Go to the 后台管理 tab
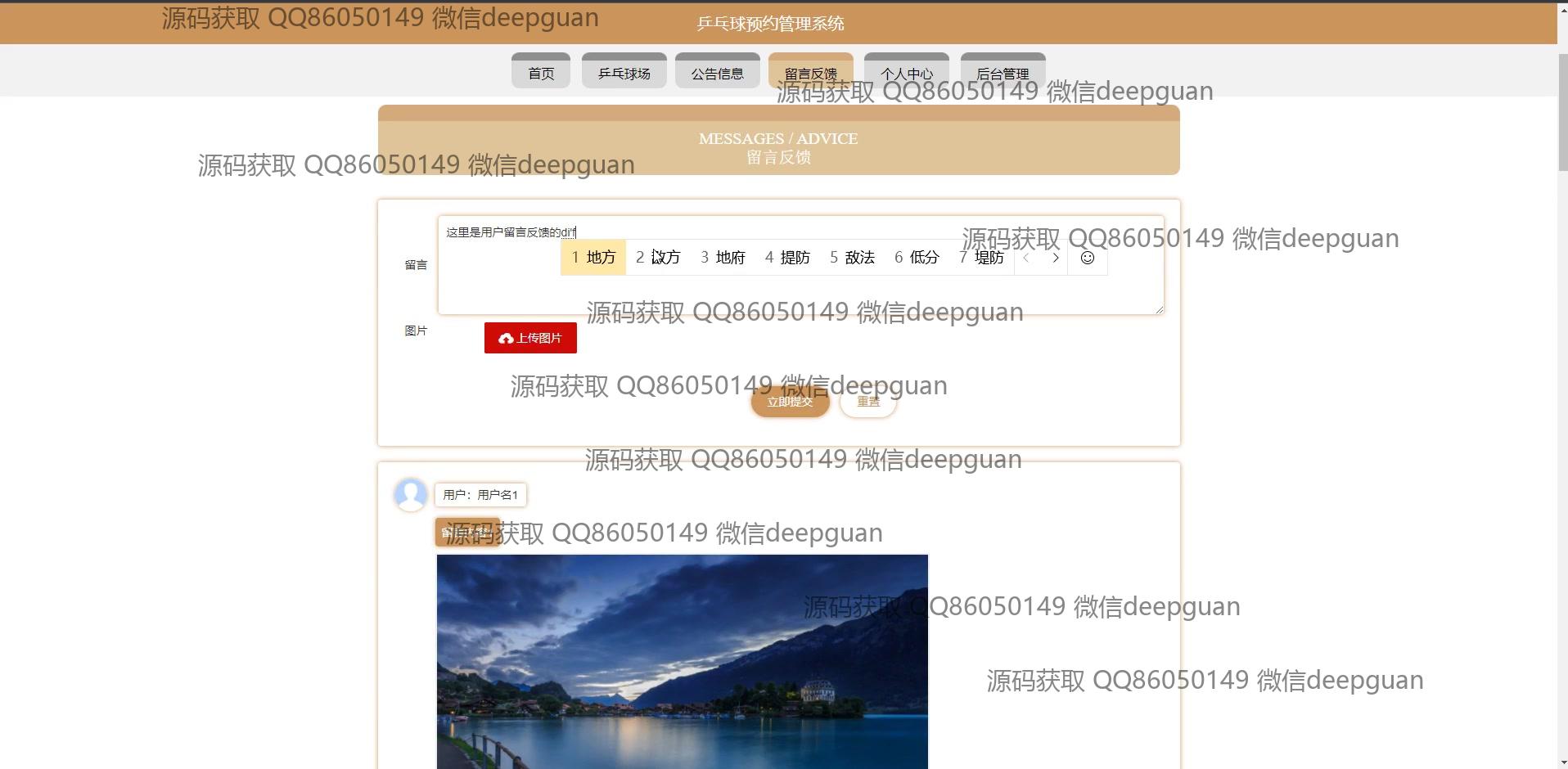Screen dimensions: 1568x769 1003,70
